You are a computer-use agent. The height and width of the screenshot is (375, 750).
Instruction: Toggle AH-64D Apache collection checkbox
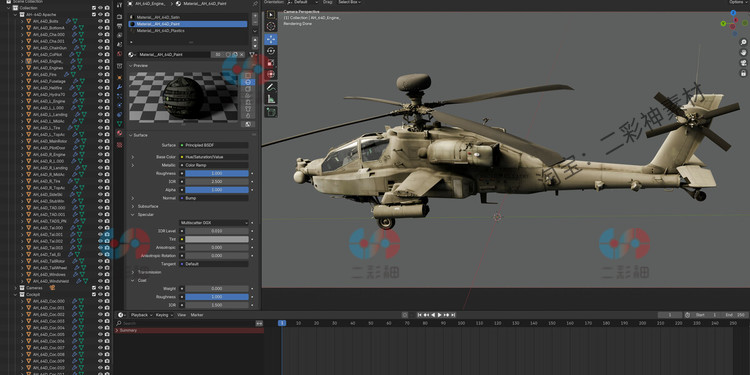click(x=94, y=14)
